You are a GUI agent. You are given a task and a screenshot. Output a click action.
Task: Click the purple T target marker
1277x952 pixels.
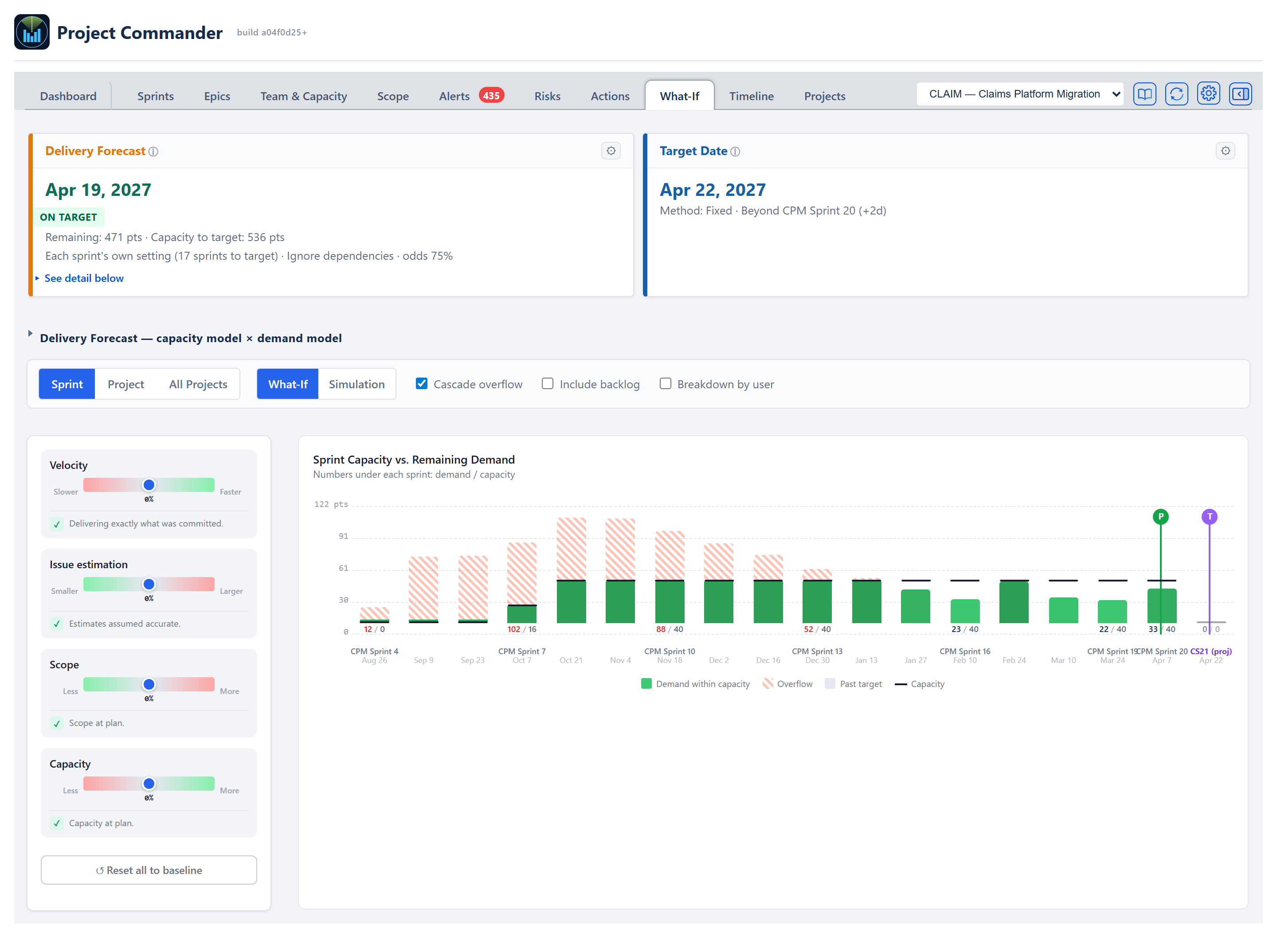[x=1209, y=516]
